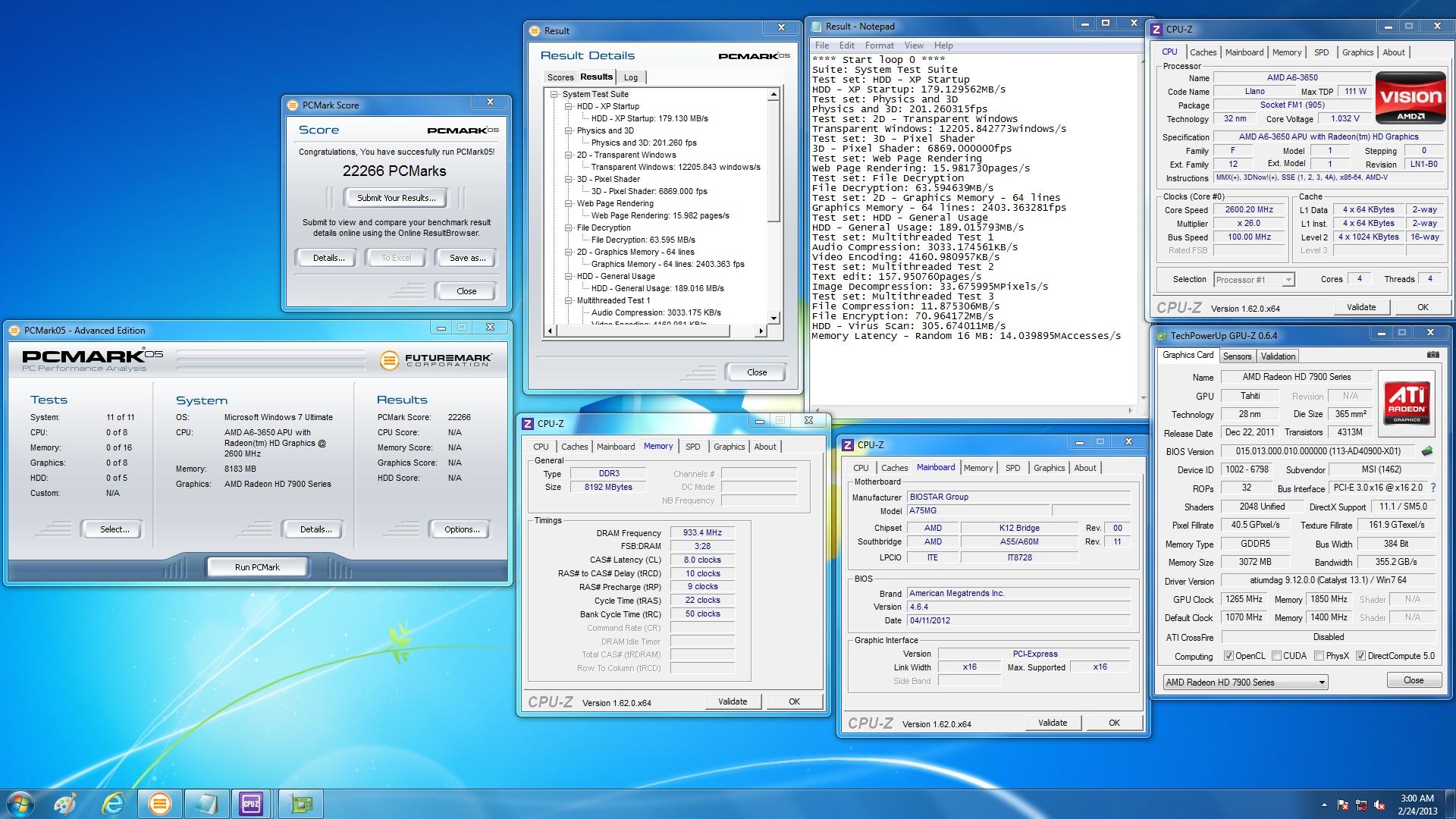Open volume speaker tray icon
1456x819 pixels.
click(x=1379, y=805)
